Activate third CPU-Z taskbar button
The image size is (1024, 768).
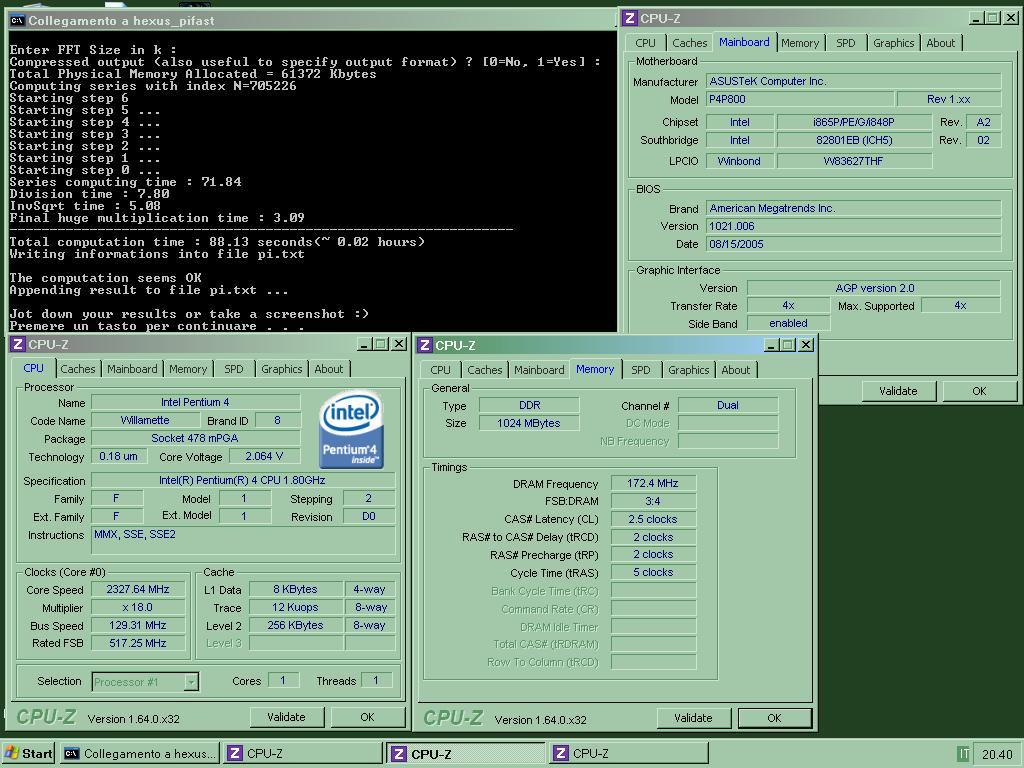point(628,754)
